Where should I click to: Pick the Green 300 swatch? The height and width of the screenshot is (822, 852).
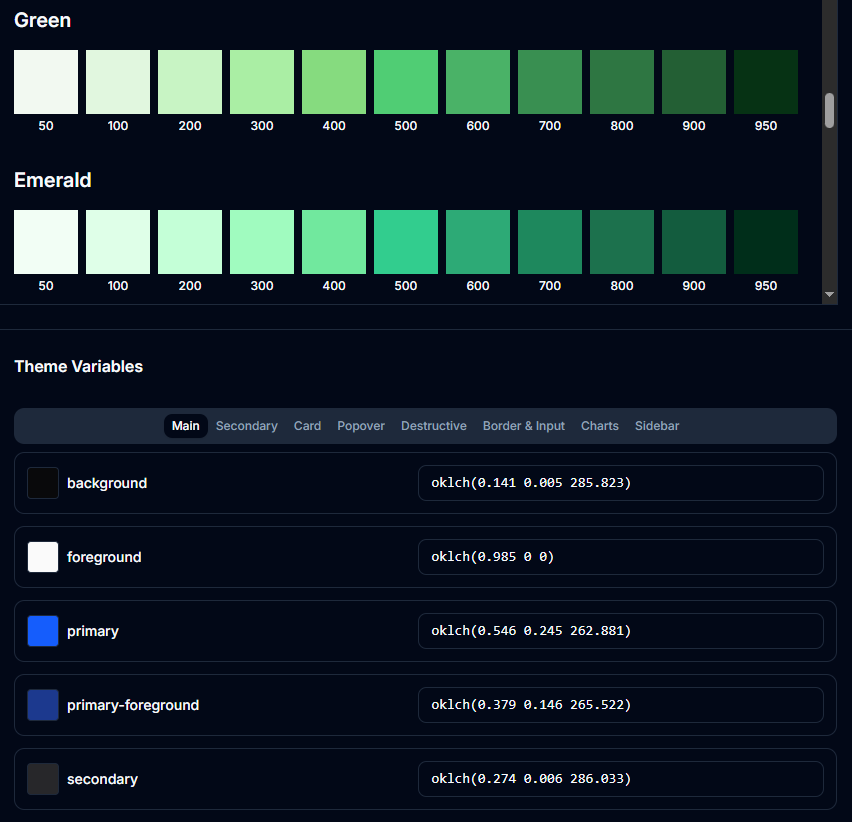tap(262, 82)
